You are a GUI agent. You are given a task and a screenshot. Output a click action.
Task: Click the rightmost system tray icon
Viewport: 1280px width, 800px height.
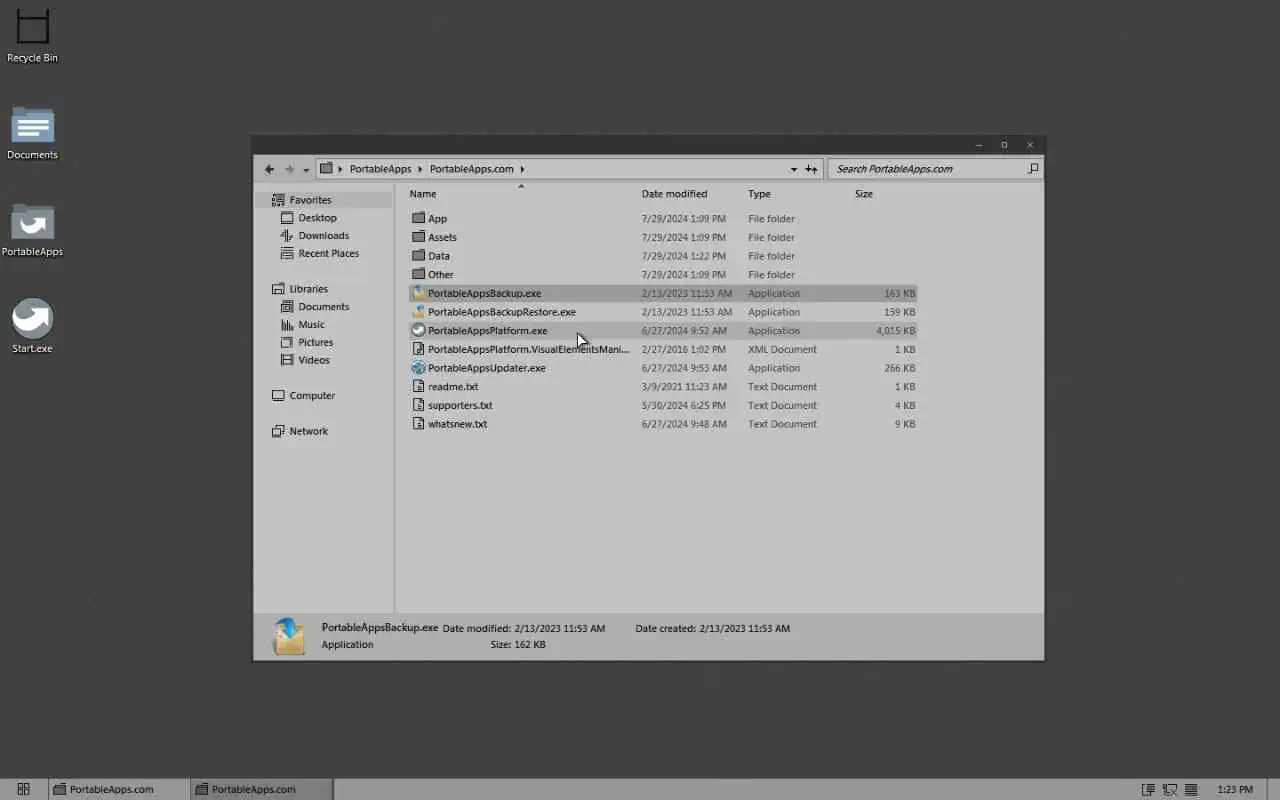(1191, 790)
